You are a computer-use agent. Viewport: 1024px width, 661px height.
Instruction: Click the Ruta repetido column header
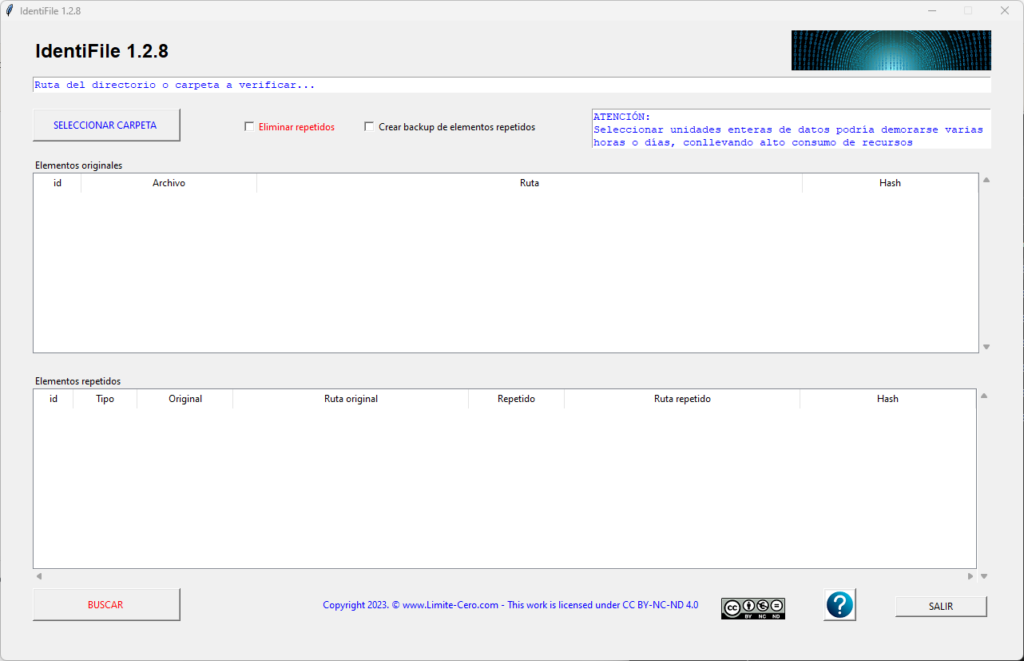[682, 398]
